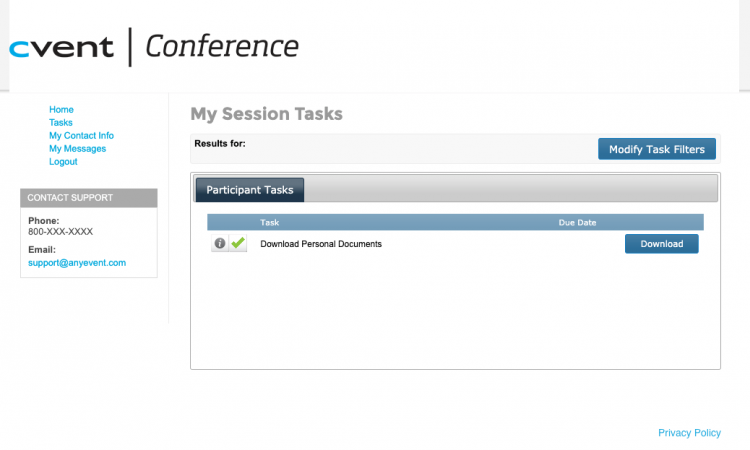Sort by the Task column header
The image size is (750, 450).
pyautogui.click(x=270, y=222)
